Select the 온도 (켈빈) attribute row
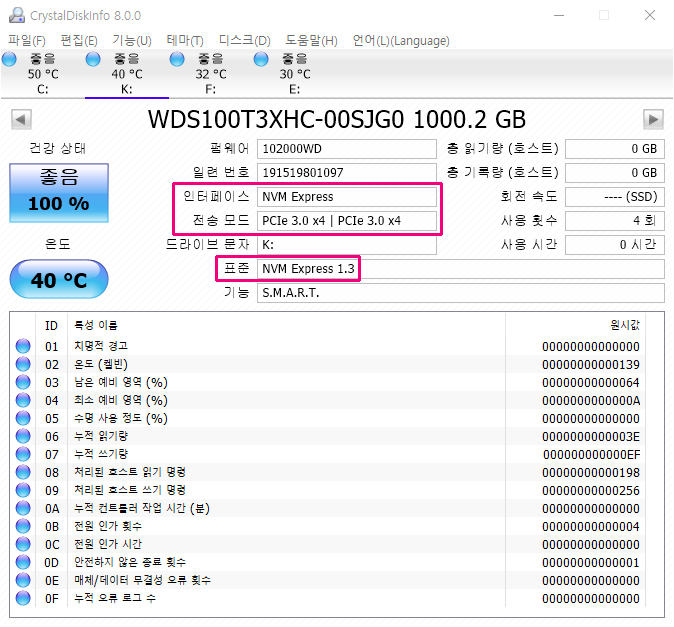 tap(328, 364)
